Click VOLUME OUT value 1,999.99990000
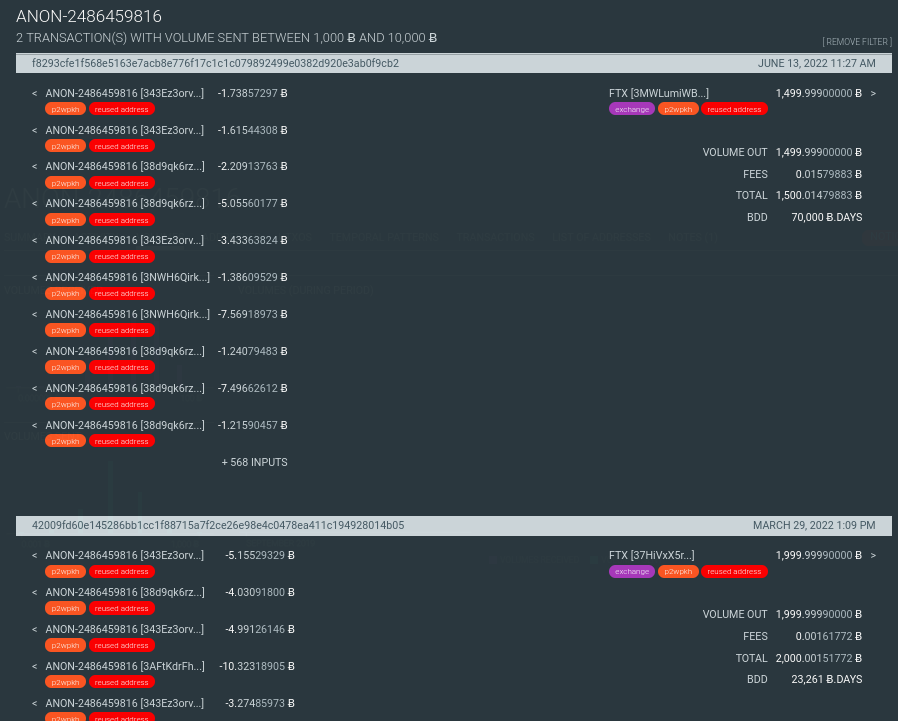 click(x=819, y=614)
